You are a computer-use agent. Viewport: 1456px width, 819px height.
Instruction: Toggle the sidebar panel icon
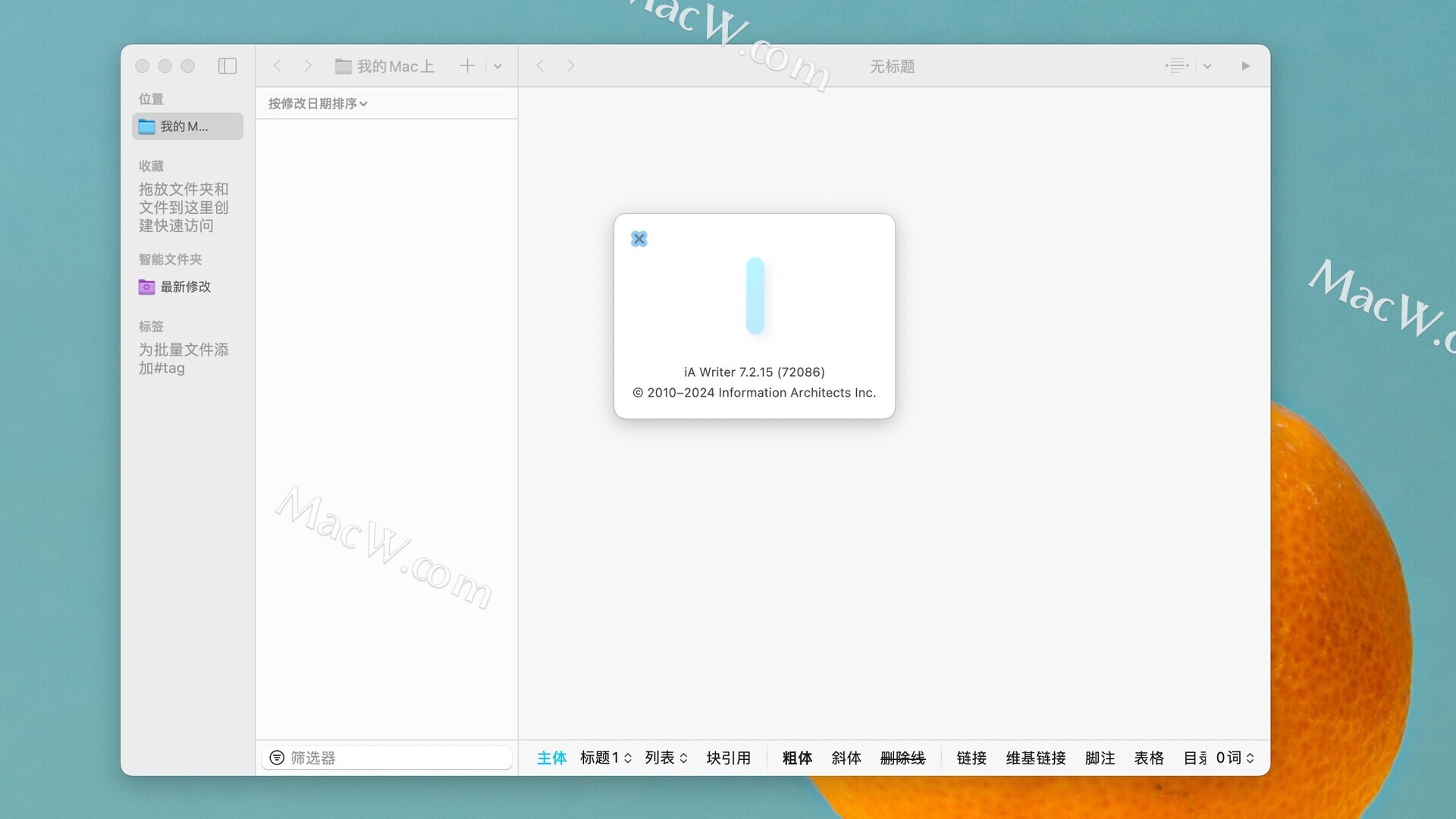click(227, 66)
